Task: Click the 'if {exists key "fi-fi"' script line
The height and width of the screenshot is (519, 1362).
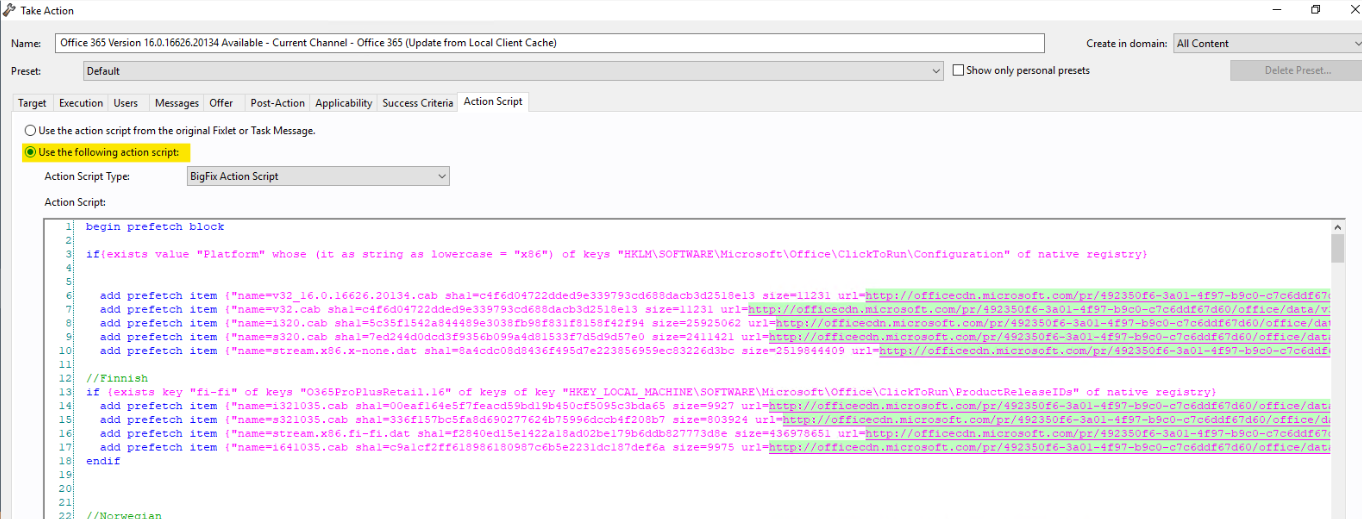Action: click(x=651, y=392)
